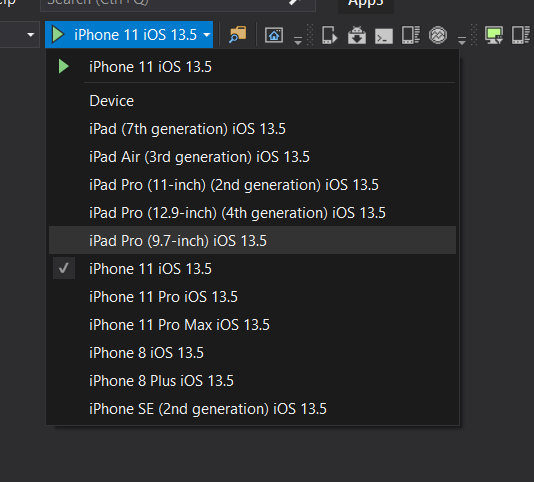The height and width of the screenshot is (482, 534).
Task: Click the phone icon at toolbar far right
Action: [x=521, y=35]
